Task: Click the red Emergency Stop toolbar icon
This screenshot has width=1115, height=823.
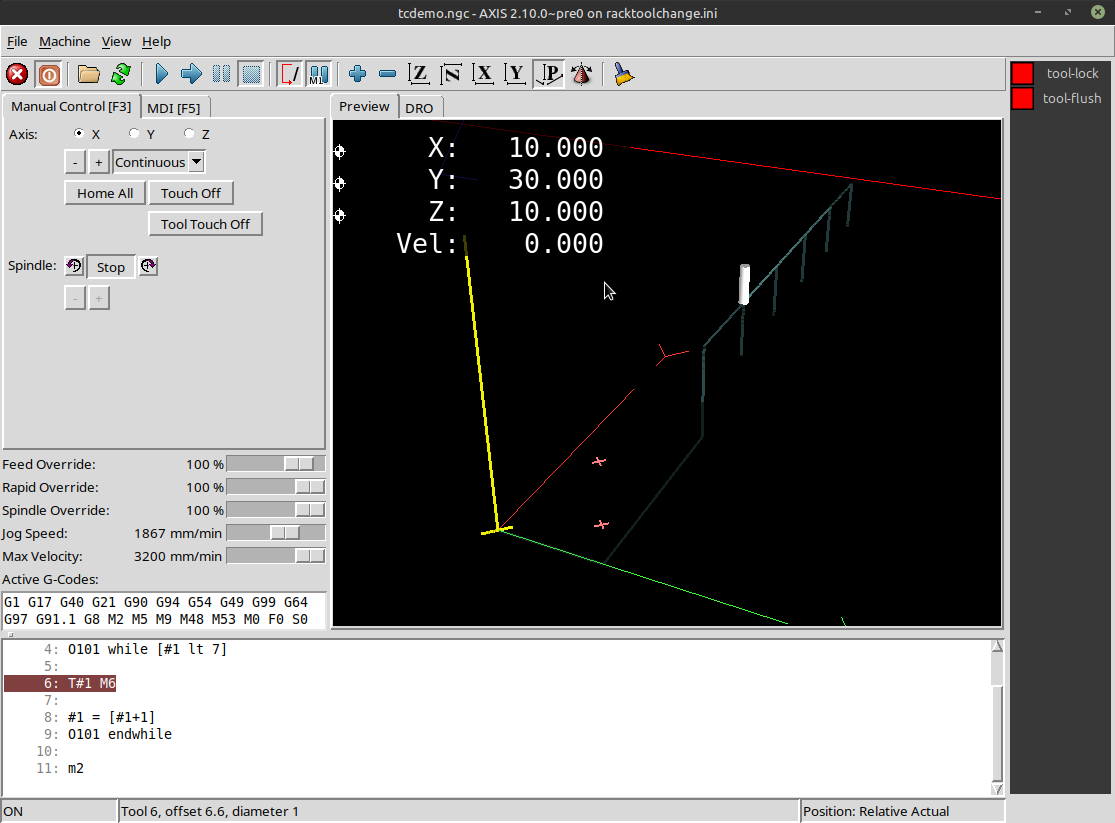Action: tap(17, 74)
